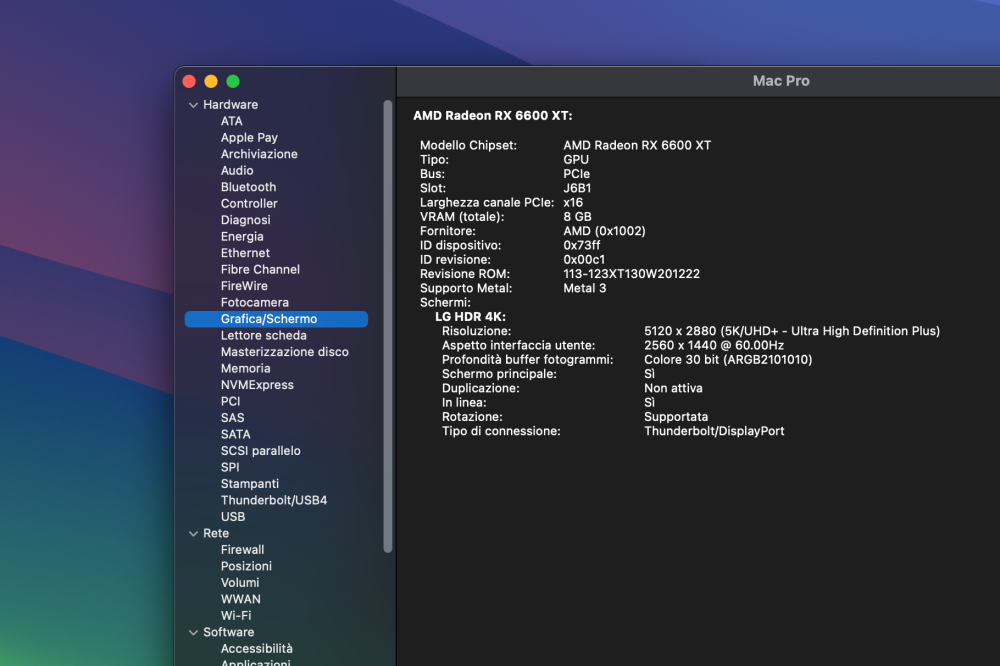Open Volumi under Rete

(240, 582)
